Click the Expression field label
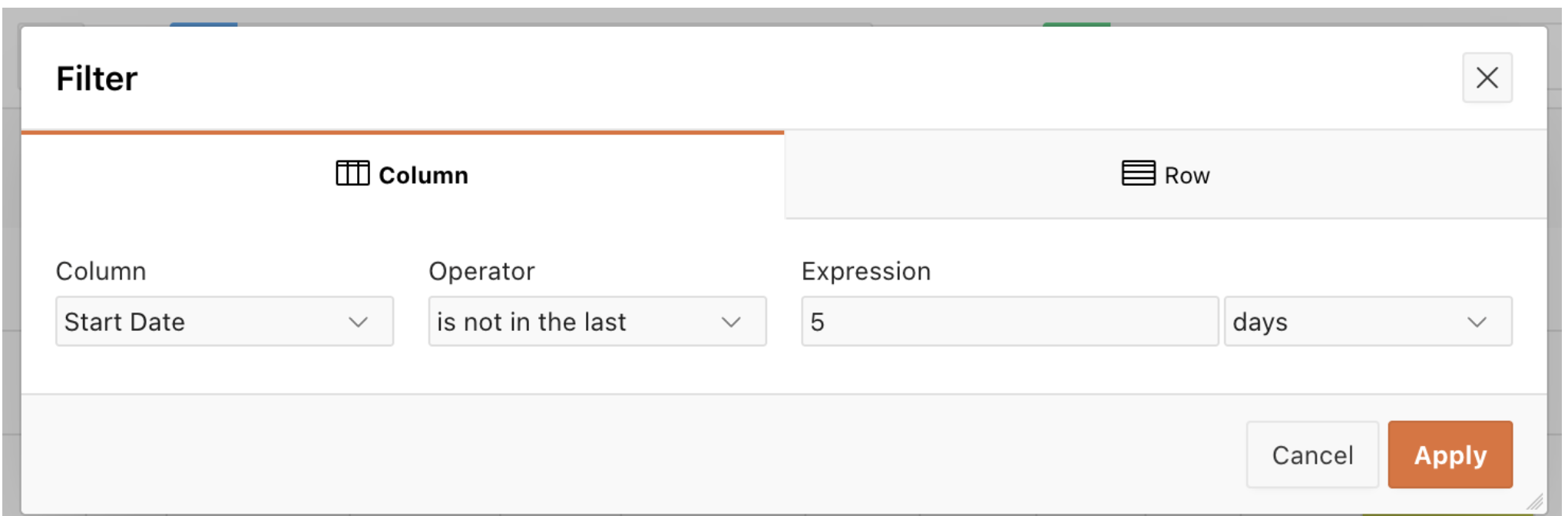Image resolution: width=1568 pixels, height=516 pixels. (x=865, y=271)
